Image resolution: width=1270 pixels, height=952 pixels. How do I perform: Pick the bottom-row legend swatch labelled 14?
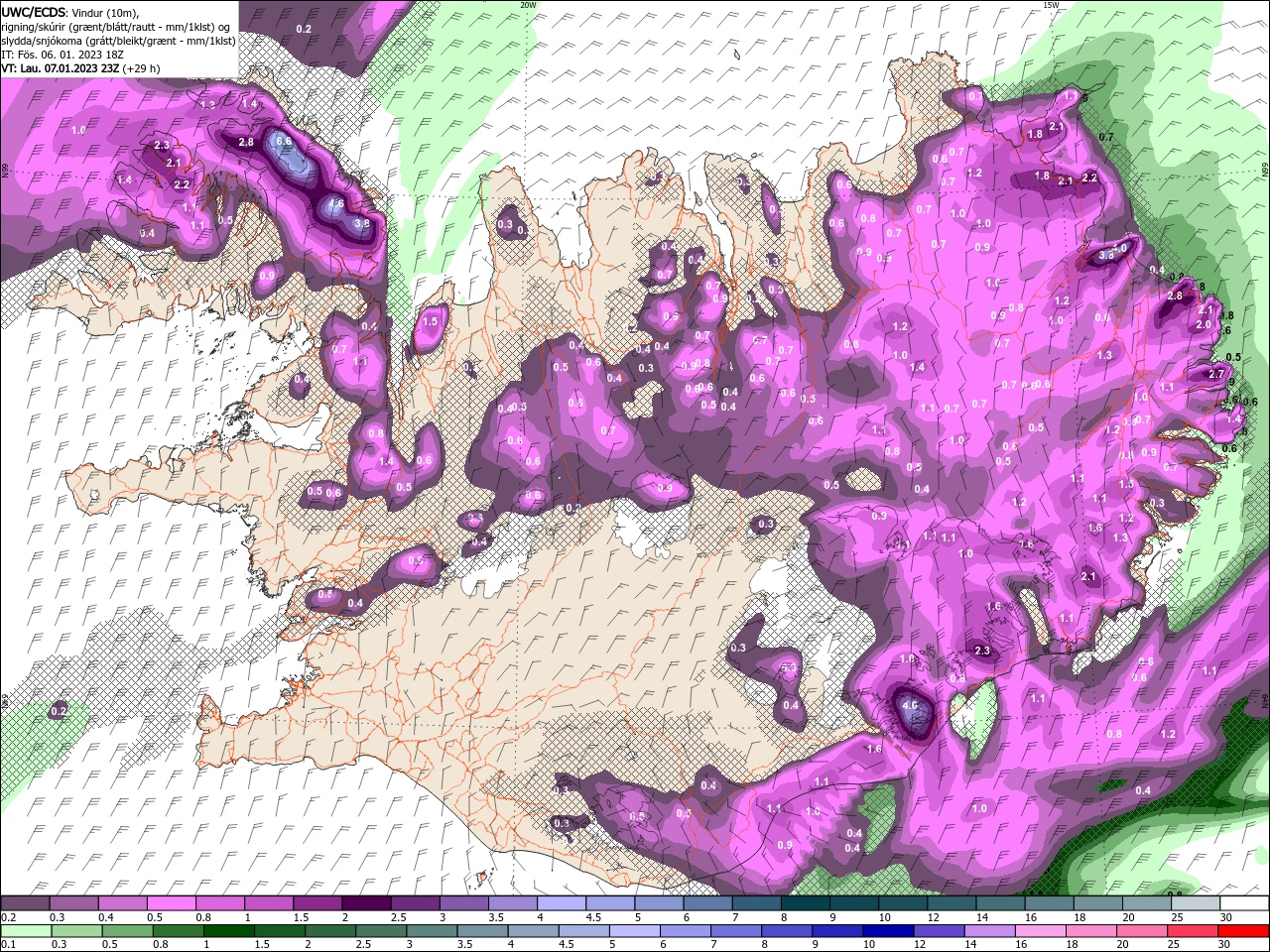[x=990, y=931]
